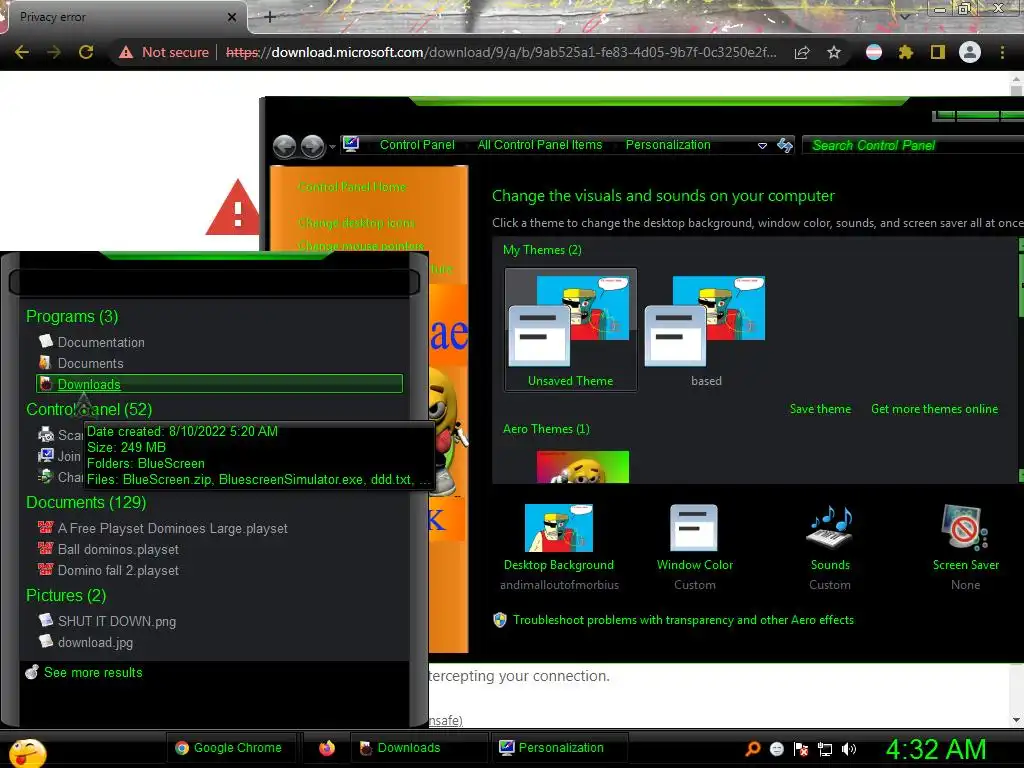Bookmark this page with the star icon

pyautogui.click(x=834, y=52)
